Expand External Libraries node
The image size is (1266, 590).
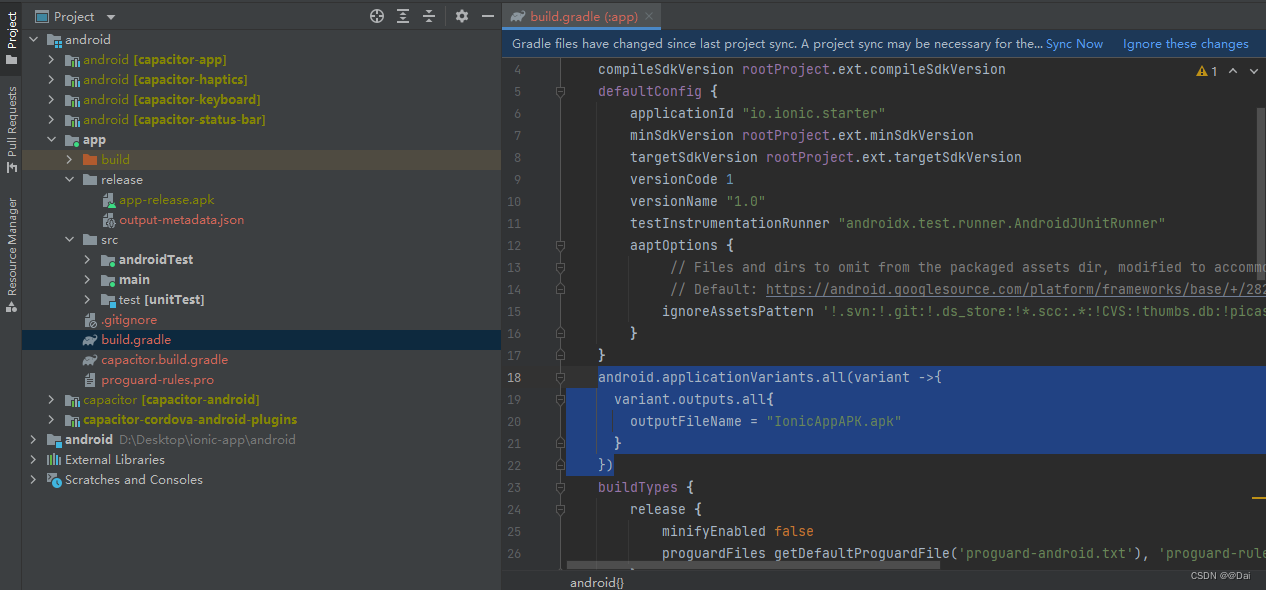tap(33, 460)
